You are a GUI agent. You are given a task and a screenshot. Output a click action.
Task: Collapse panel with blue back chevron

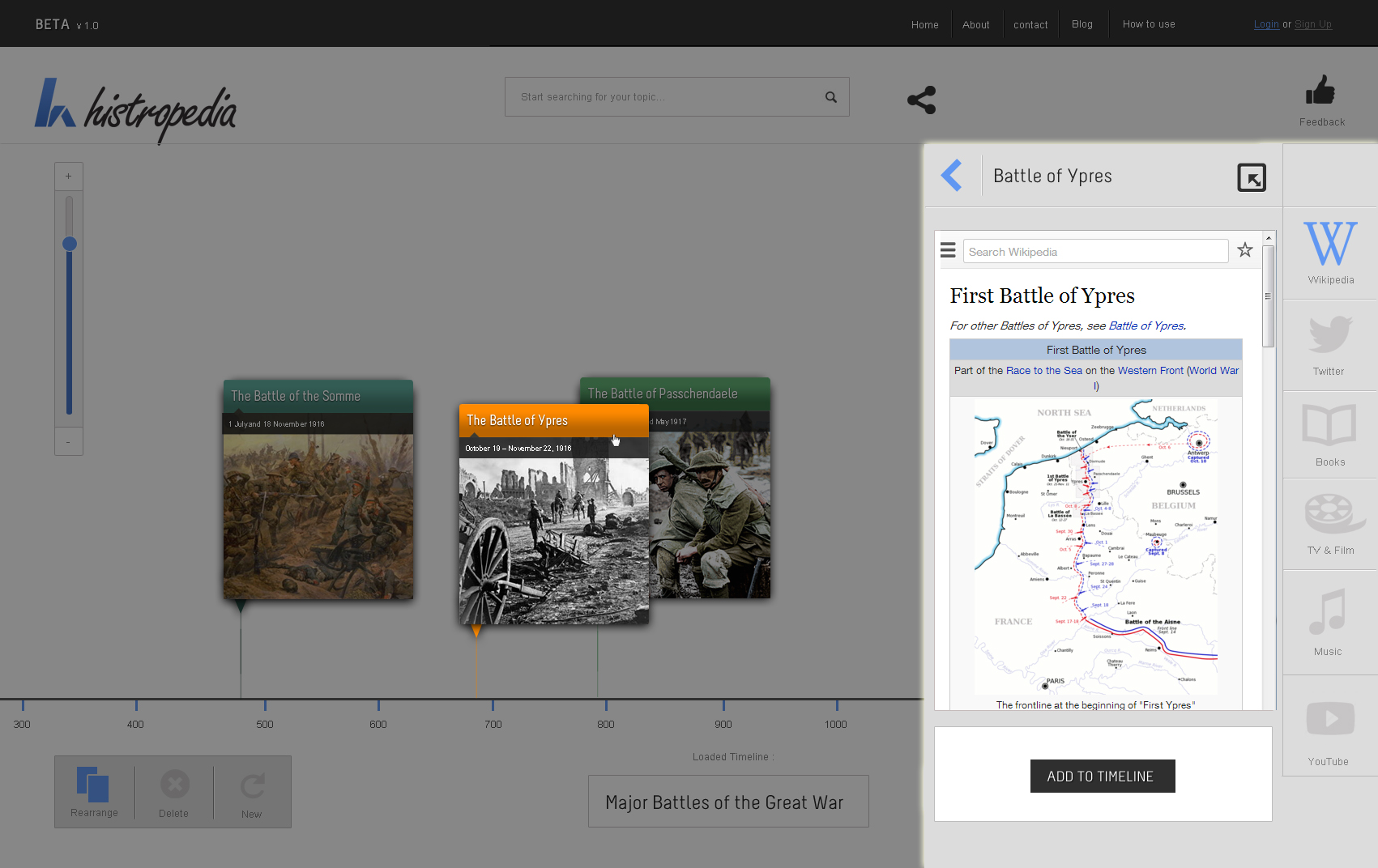[952, 175]
